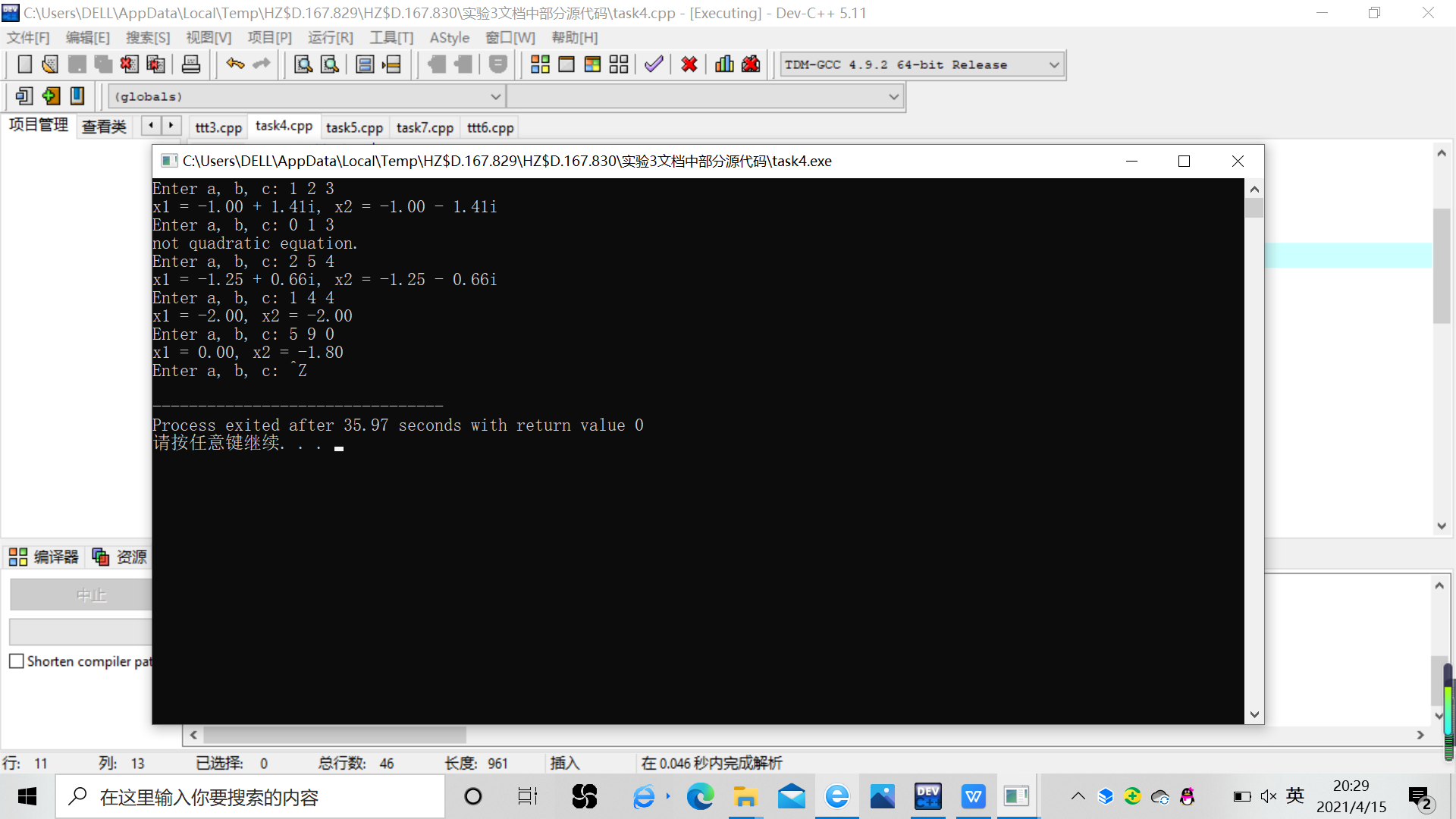The width and height of the screenshot is (1456, 819).
Task: Click the purple Syntax Check checkmark
Action: [x=654, y=64]
